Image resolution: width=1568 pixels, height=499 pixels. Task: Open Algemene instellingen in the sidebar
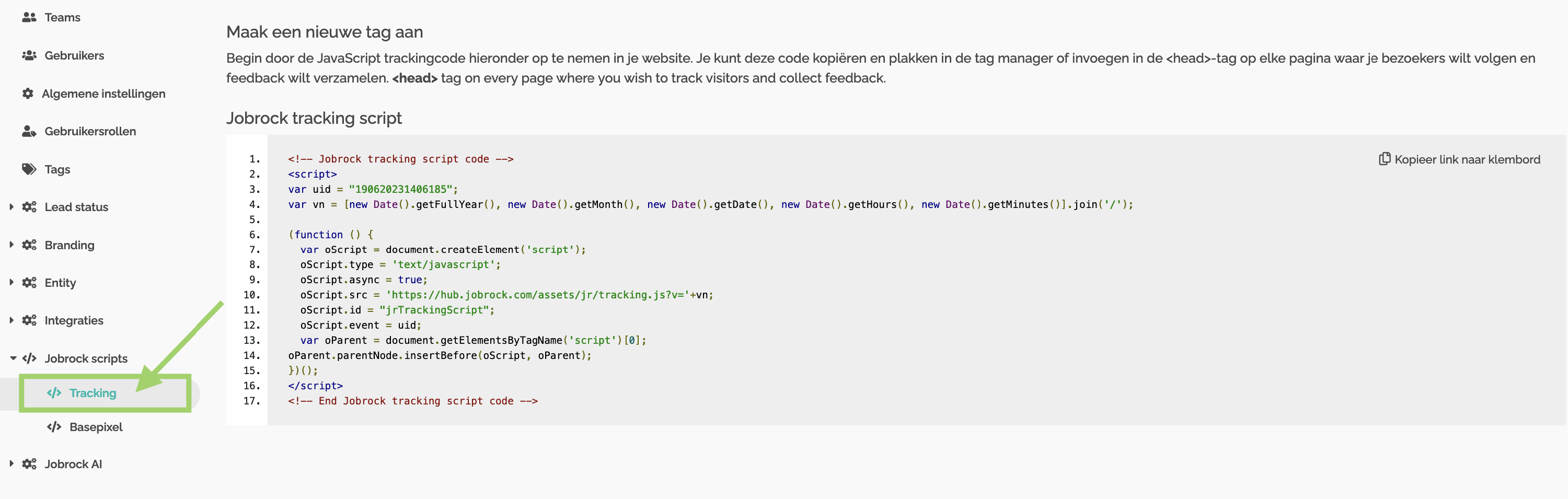point(103,94)
